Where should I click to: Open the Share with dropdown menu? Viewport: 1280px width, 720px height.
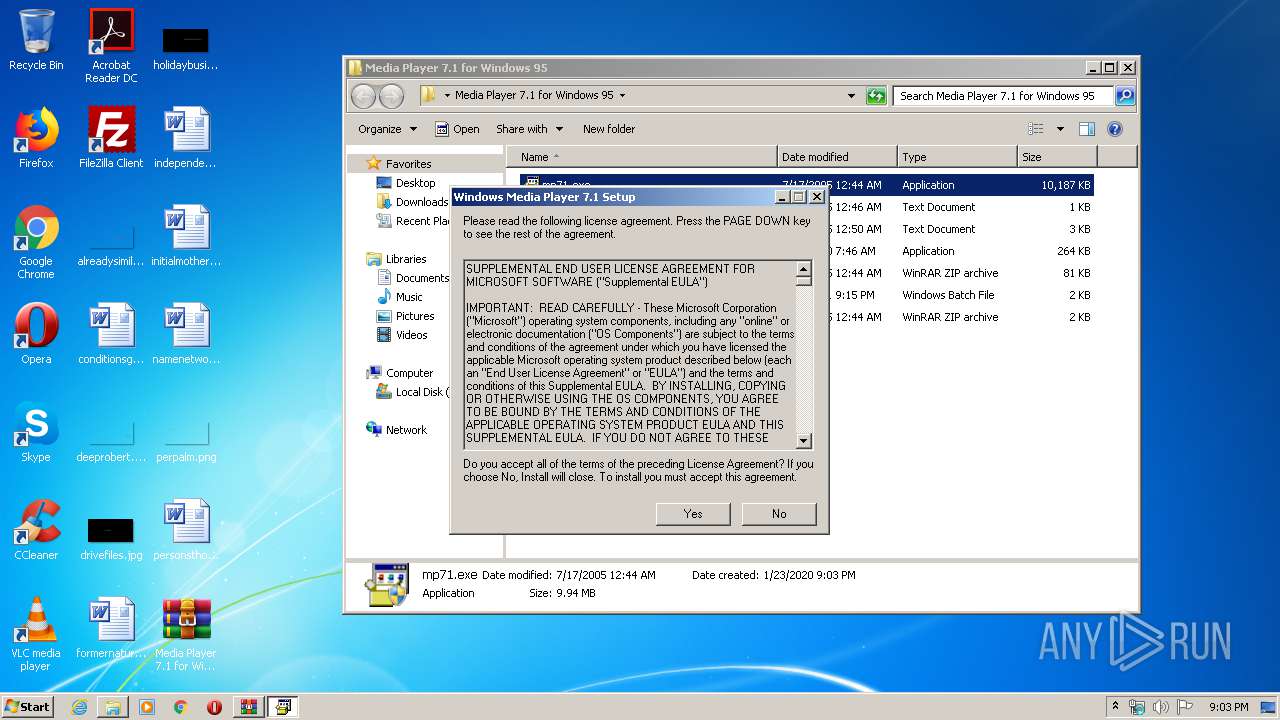point(529,129)
